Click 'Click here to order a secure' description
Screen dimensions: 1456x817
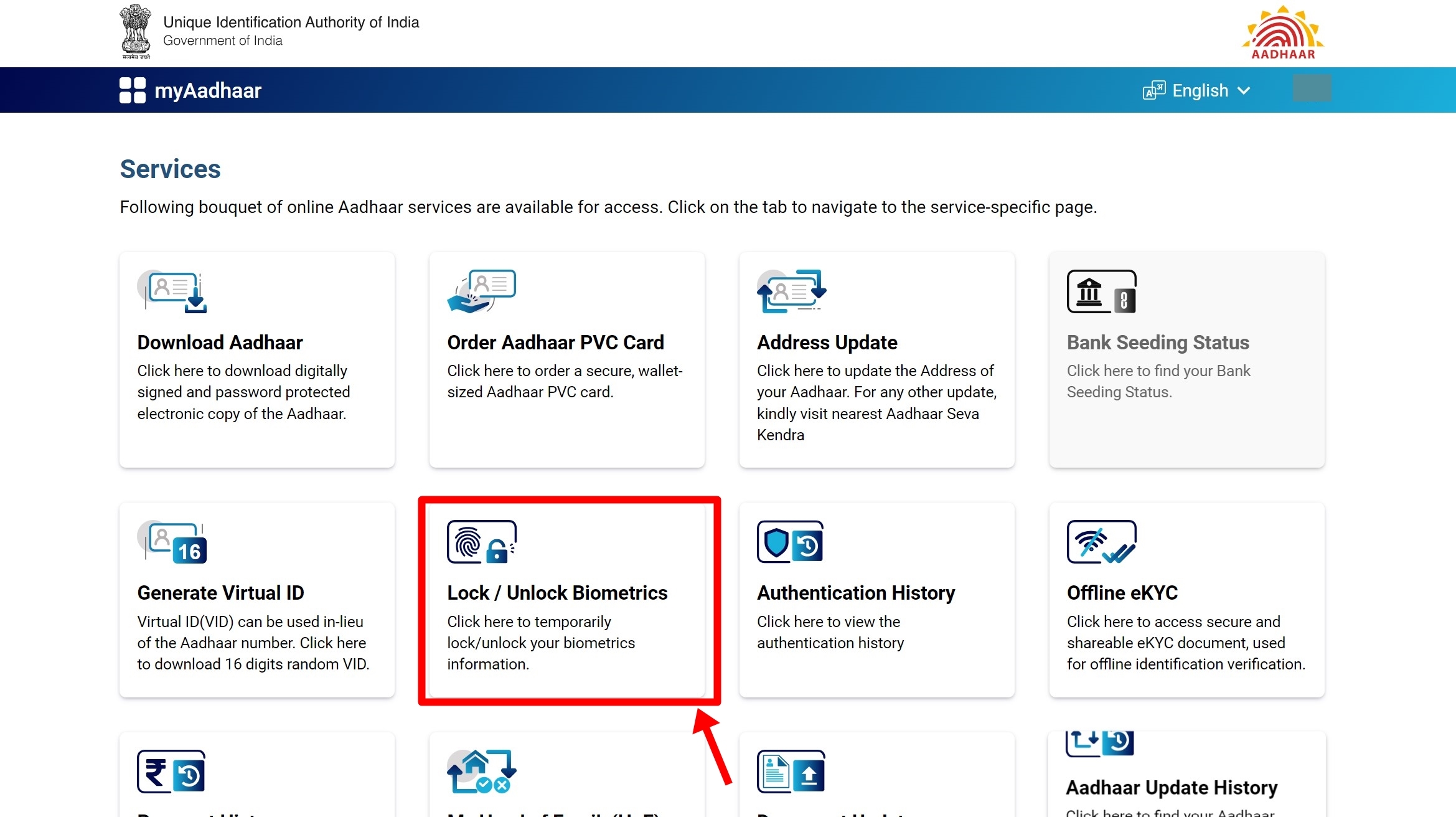(x=565, y=381)
